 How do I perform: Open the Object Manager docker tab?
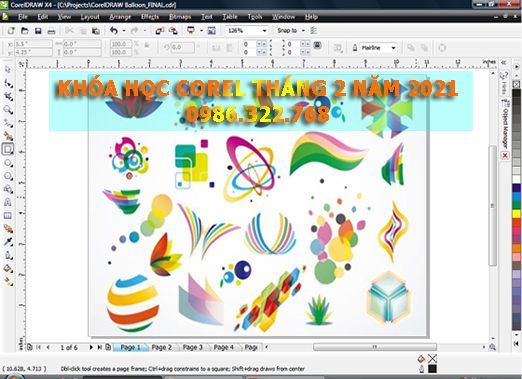tap(505, 123)
